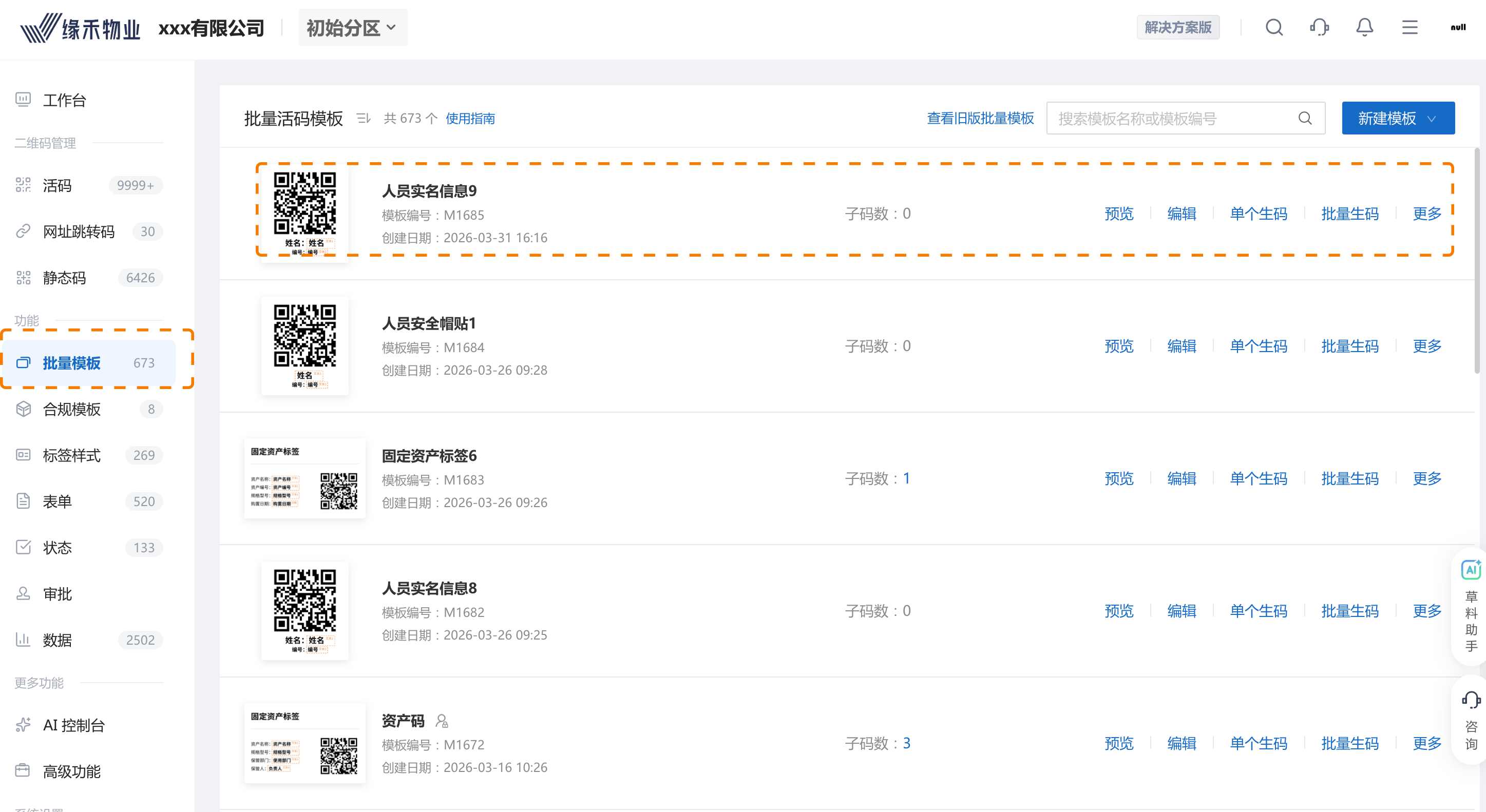
Task: Expand 更多 options for 人员实名信息9
Action: 1426,214
